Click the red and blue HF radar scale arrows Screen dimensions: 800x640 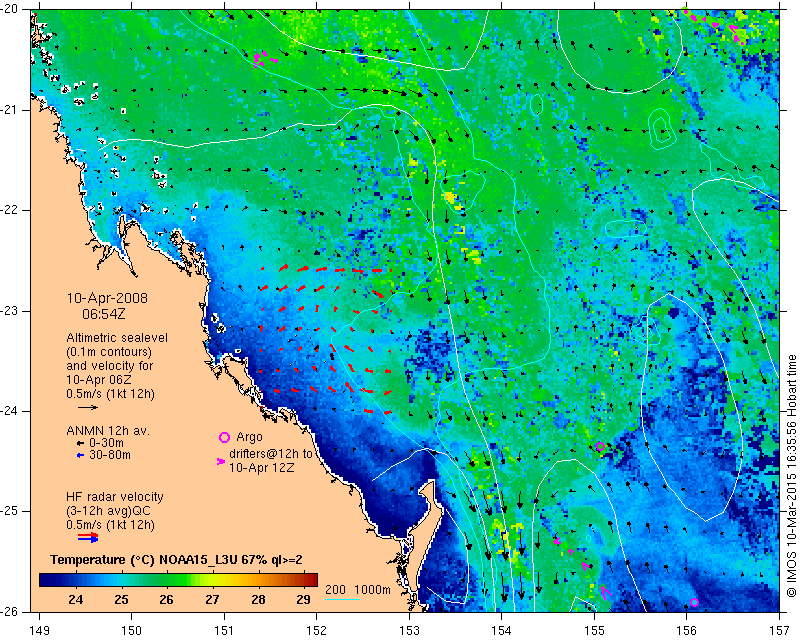(88, 537)
